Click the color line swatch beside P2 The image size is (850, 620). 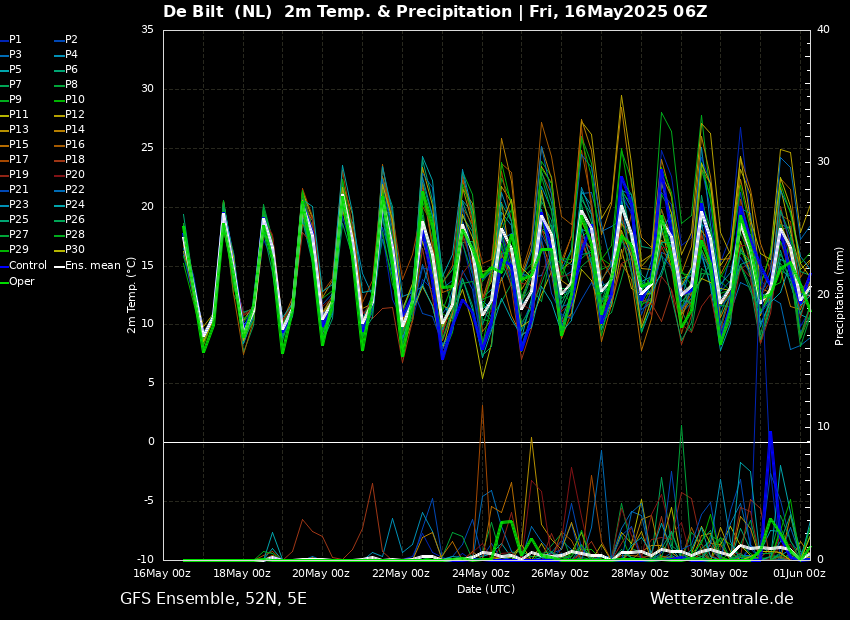pos(59,40)
